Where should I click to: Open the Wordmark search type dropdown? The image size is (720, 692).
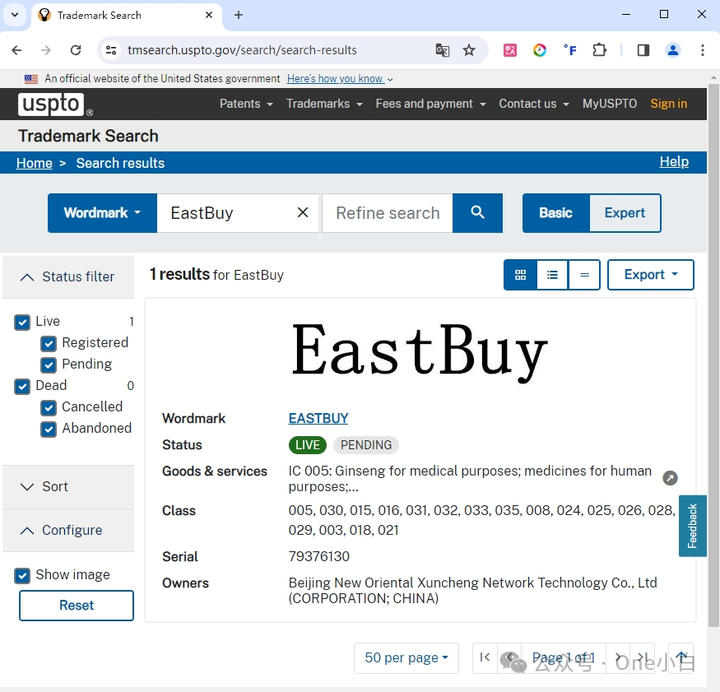click(x=102, y=213)
